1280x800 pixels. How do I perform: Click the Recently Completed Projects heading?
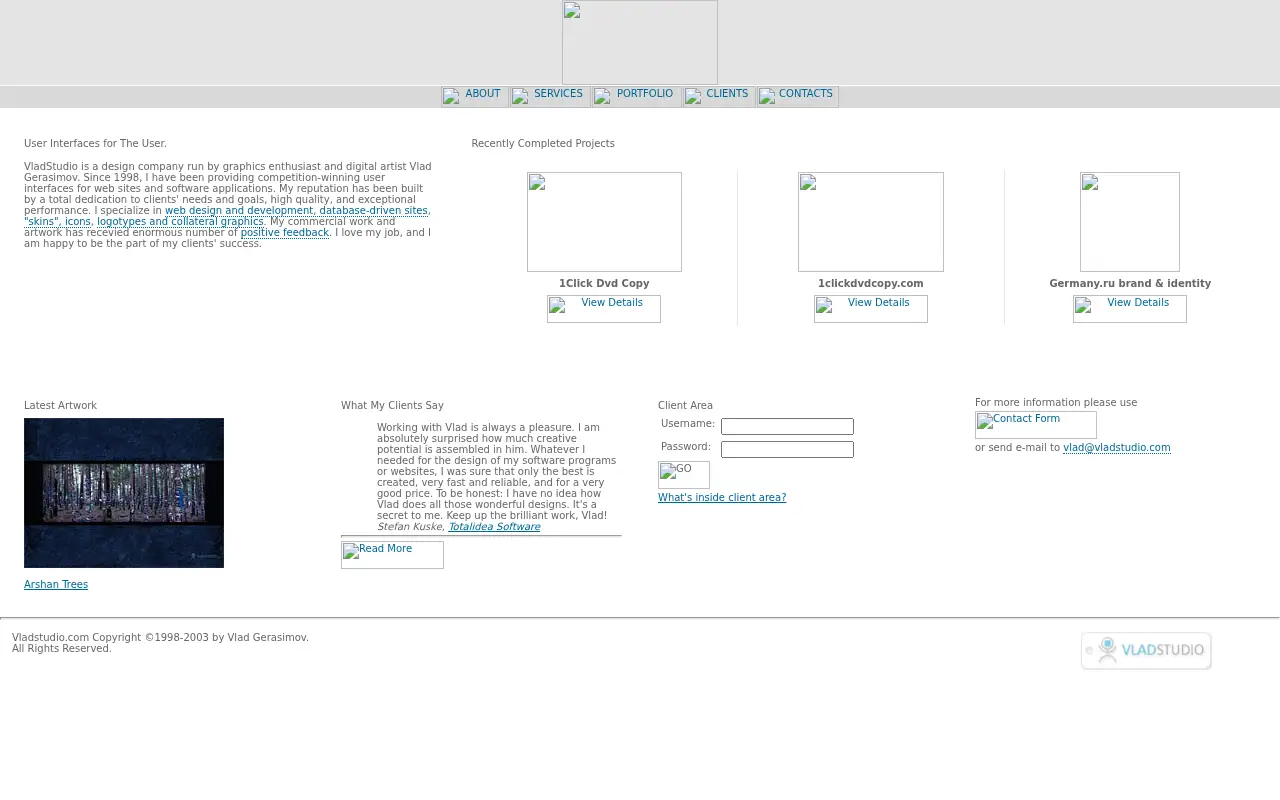click(543, 144)
